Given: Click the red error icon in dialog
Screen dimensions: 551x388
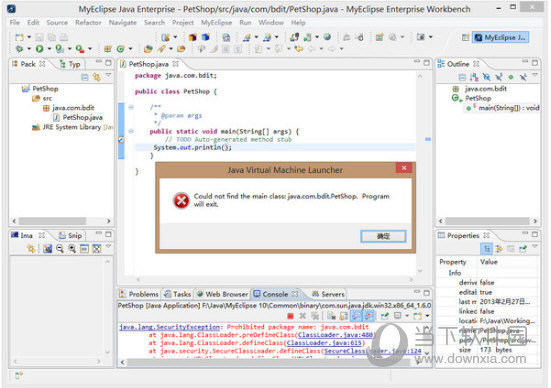Looking at the screenshot, I should [x=181, y=201].
